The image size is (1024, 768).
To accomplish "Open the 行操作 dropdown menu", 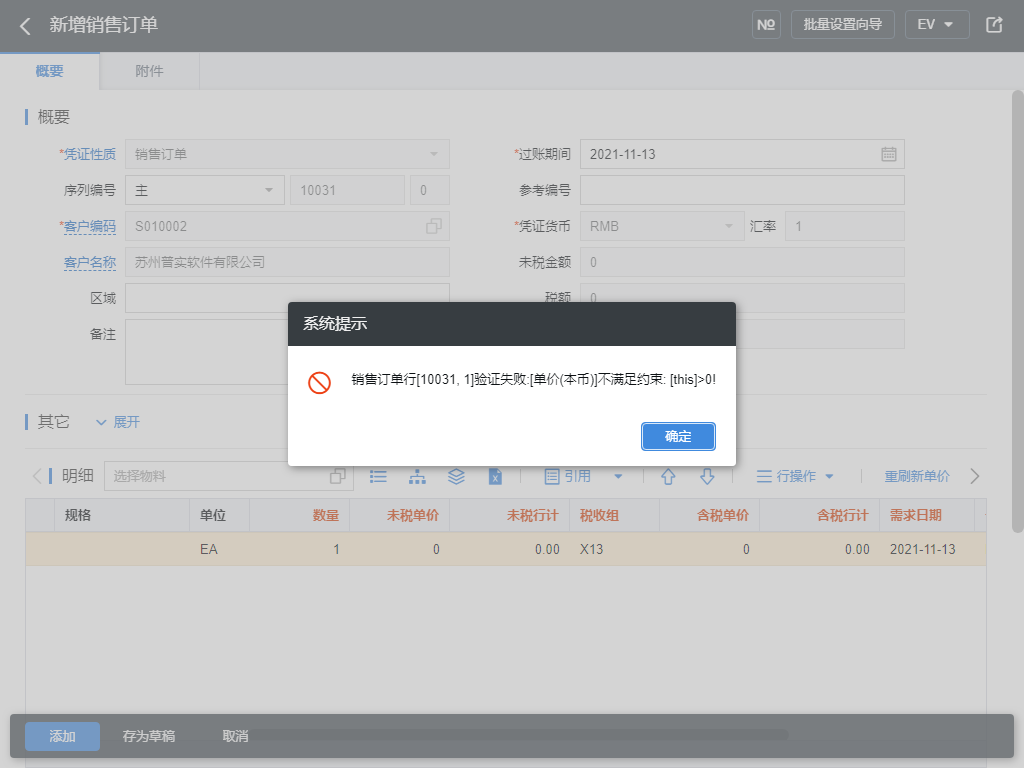I will (795, 477).
